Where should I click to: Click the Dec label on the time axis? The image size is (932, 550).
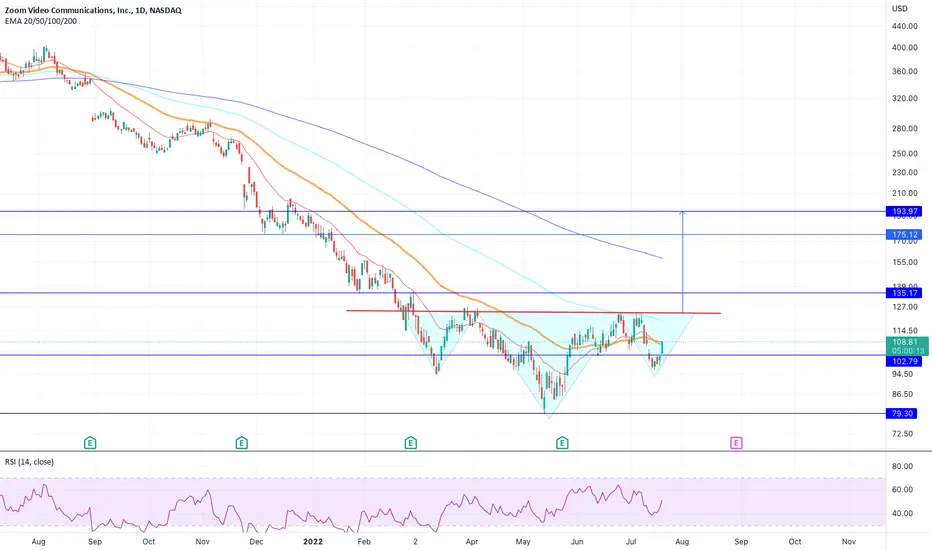(256, 542)
